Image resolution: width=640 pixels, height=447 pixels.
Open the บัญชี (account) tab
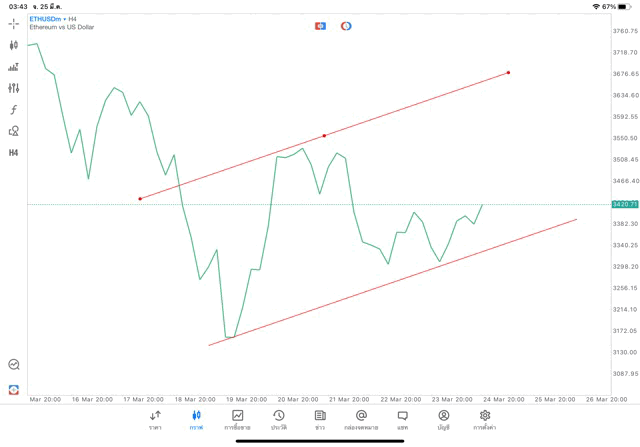click(443, 419)
